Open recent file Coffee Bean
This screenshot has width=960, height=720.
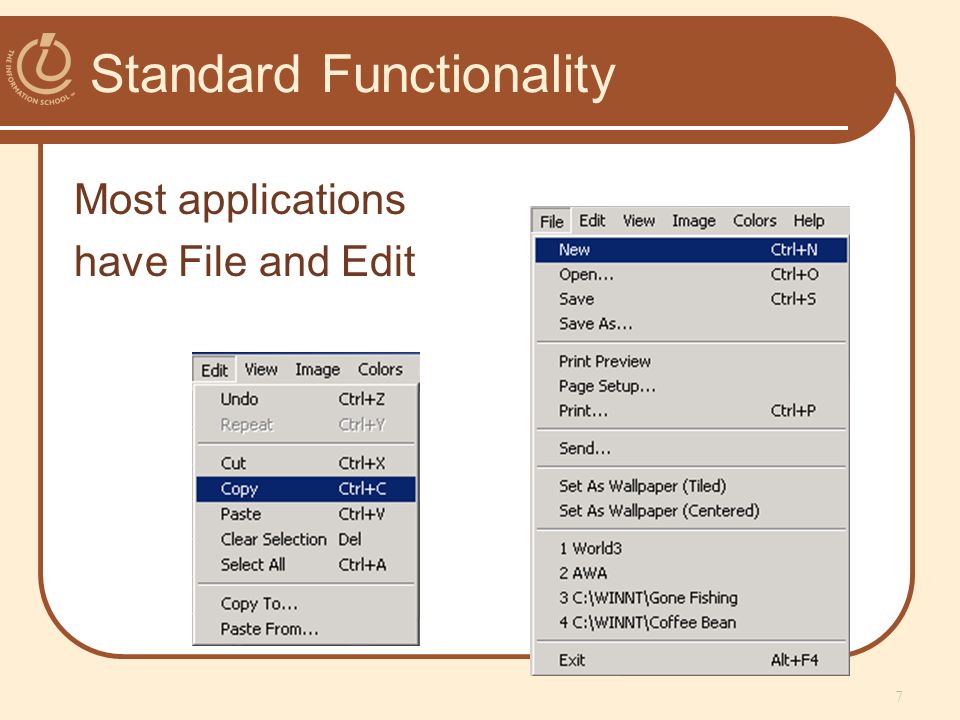[x=691, y=623]
